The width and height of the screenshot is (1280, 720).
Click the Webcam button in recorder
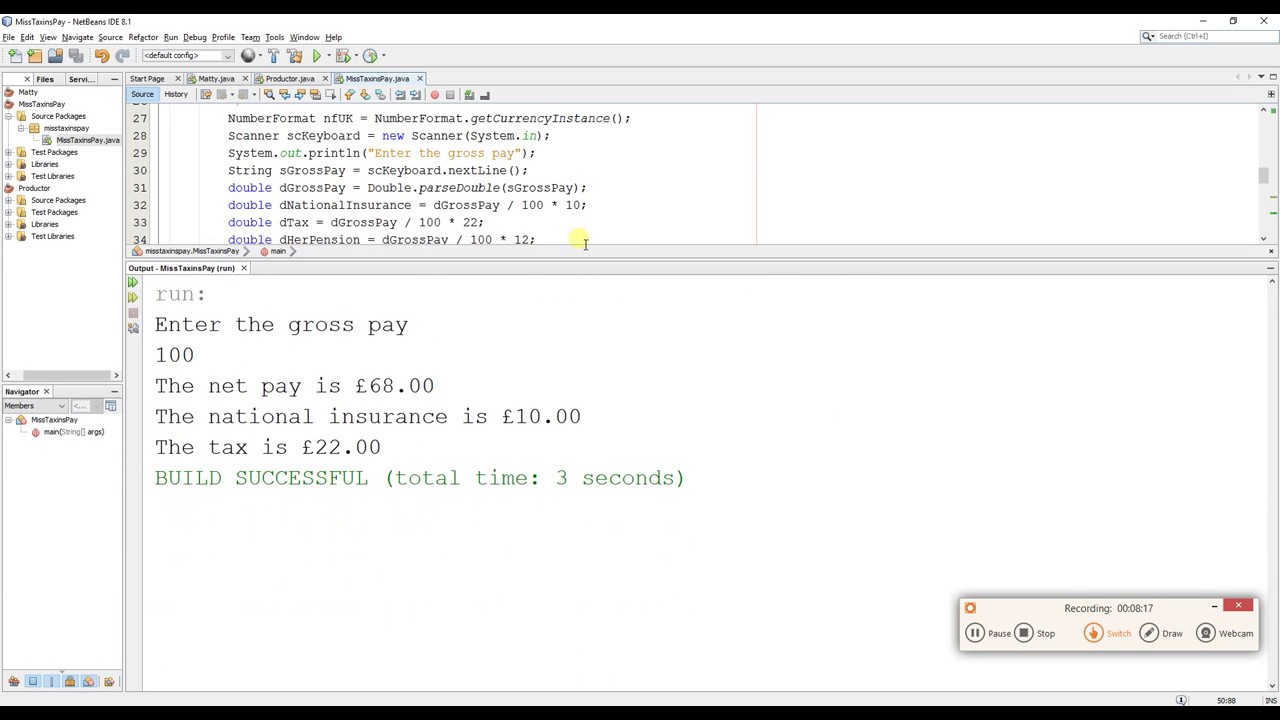[x=1225, y=633]
